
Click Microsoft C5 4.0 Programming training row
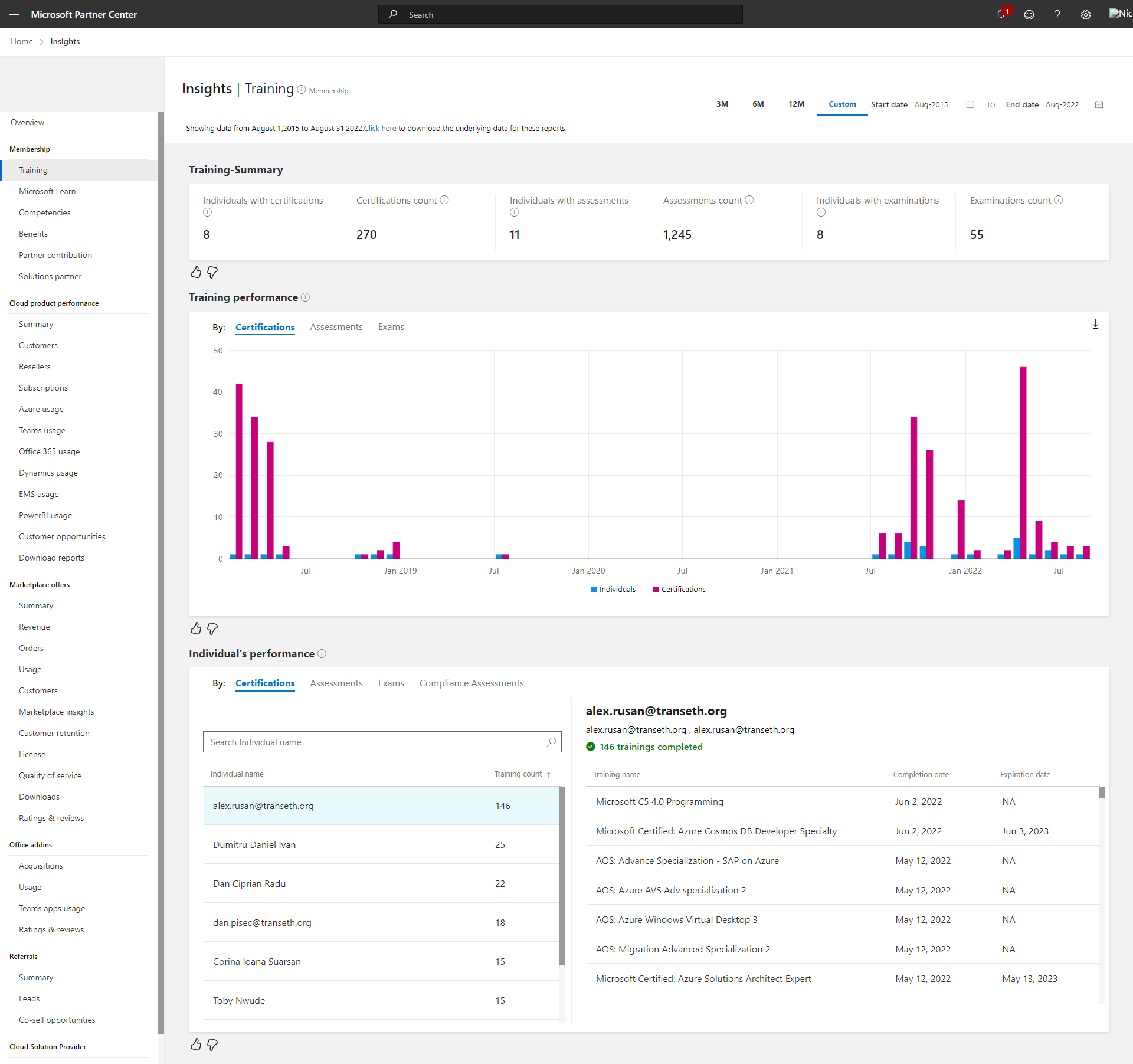tap(843, 801)
